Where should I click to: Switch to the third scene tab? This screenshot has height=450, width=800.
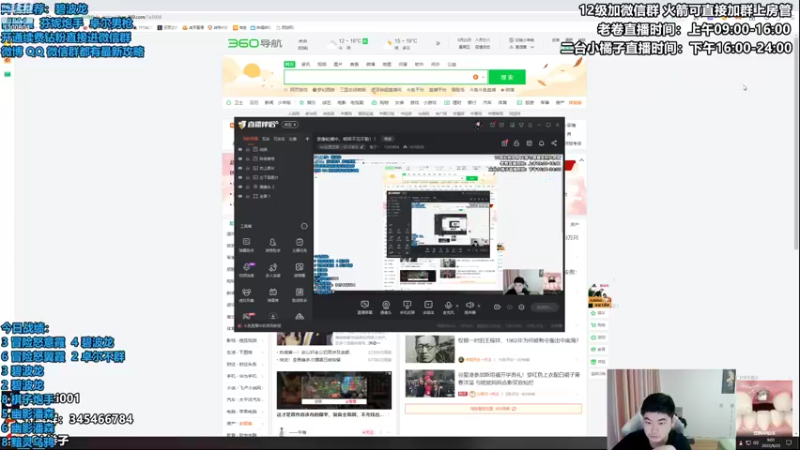(279, 139)
